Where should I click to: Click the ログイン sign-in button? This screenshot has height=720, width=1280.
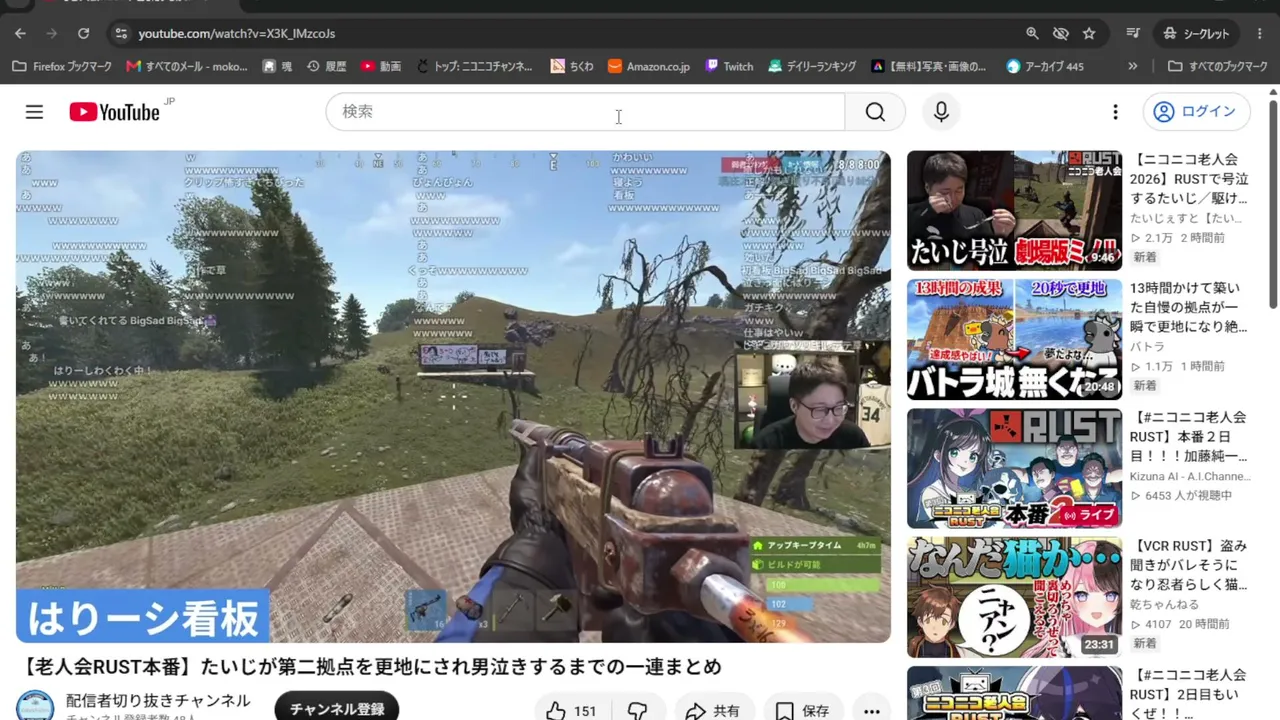[x=1197, y=112]
